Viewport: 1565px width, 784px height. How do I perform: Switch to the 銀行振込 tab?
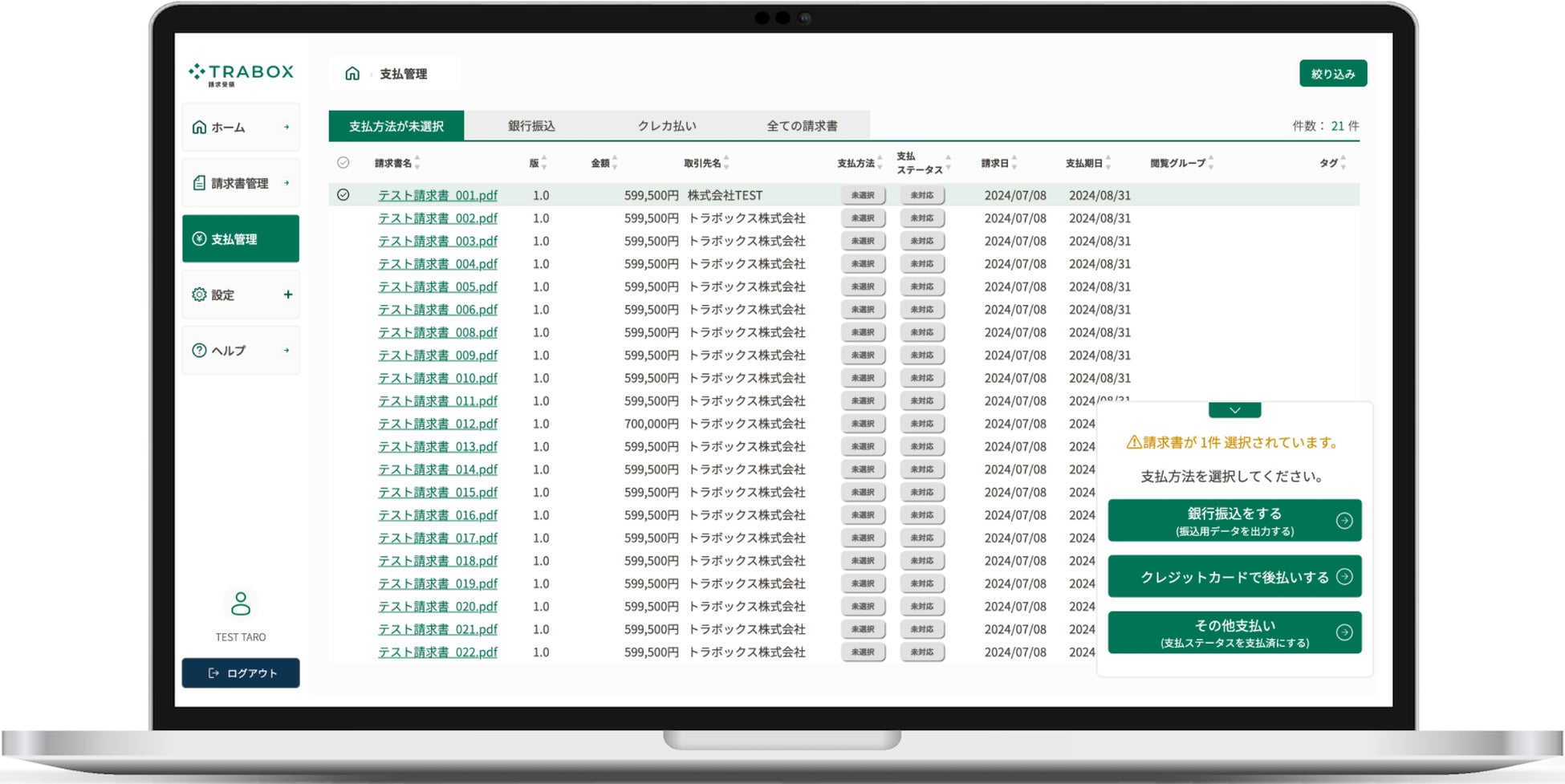click(531, 126)
